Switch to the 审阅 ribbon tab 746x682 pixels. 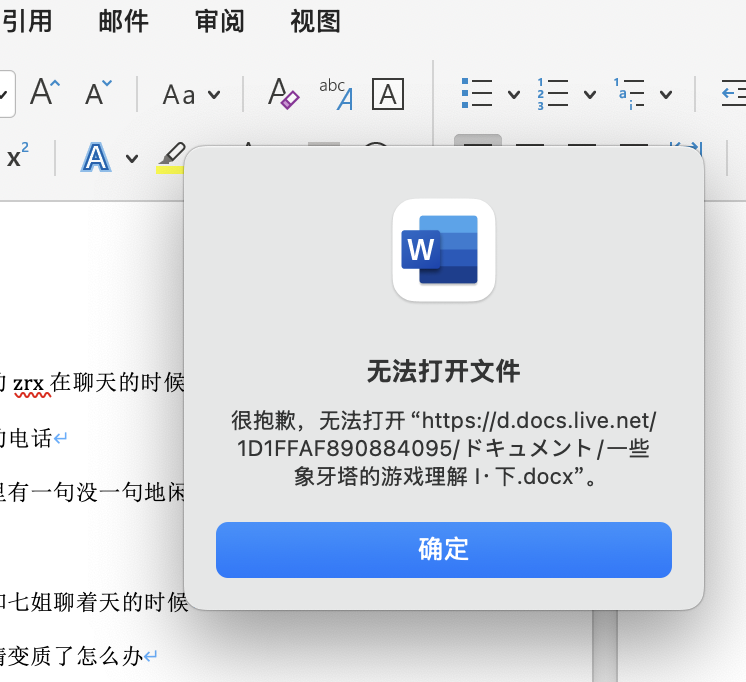219,21
